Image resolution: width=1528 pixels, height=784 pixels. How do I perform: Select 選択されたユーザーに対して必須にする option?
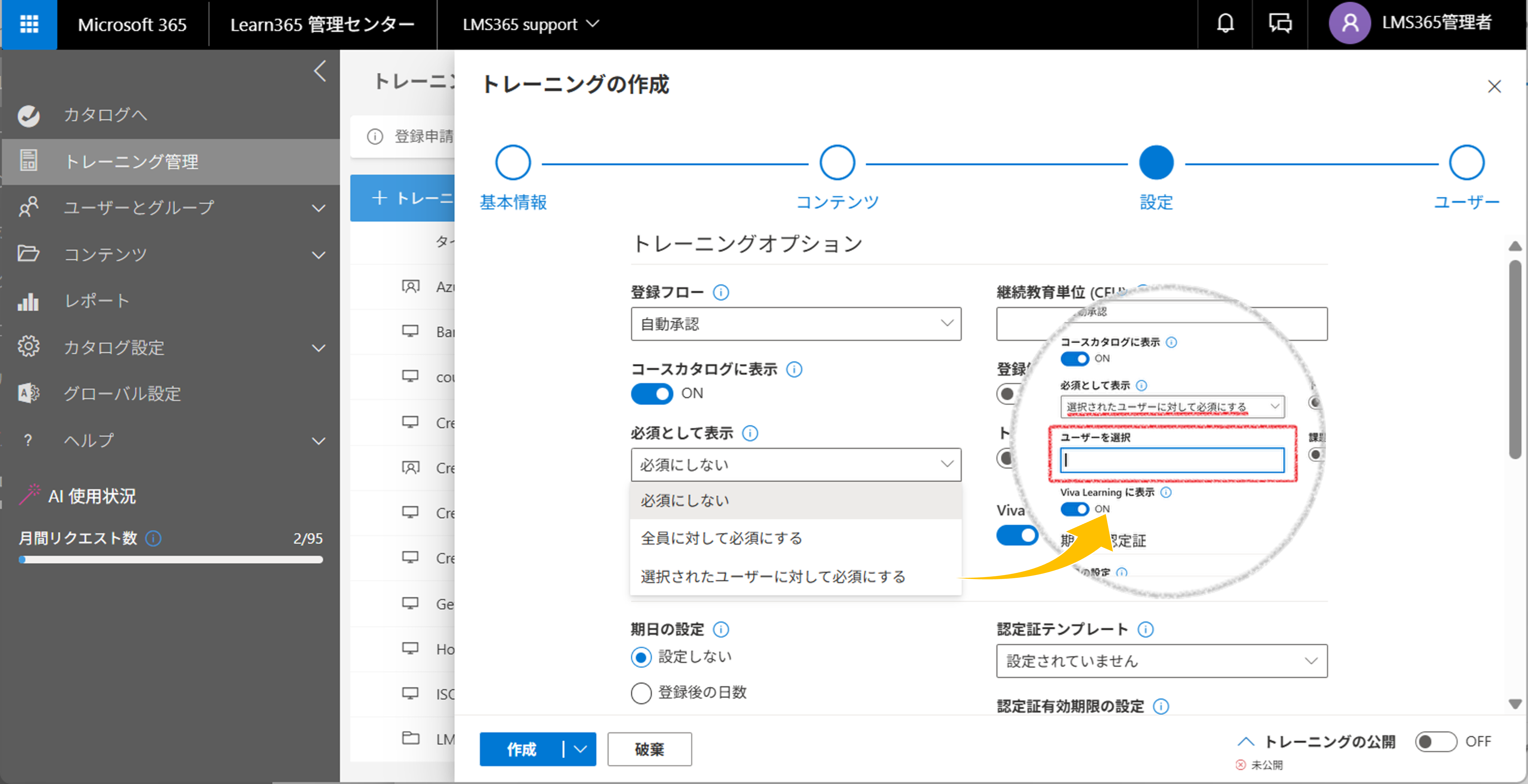click(773, 577)
